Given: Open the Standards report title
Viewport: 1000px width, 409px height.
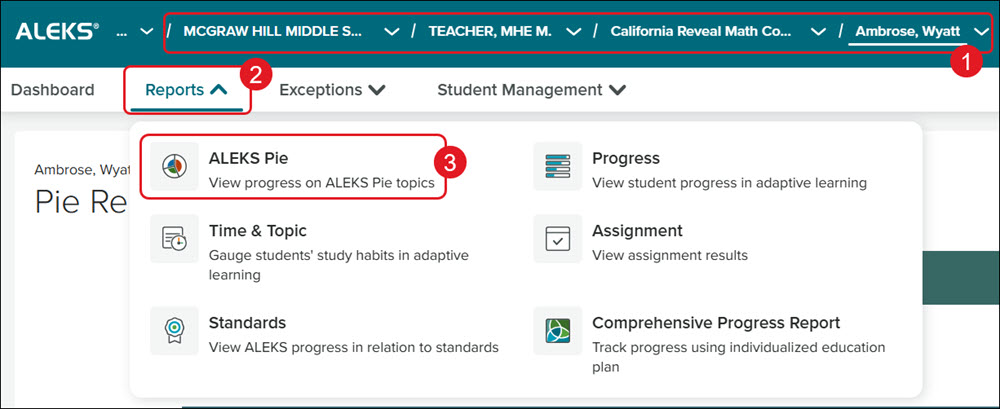Looking at the screenshot, I should pyautogui.click(x=247, y=322).
